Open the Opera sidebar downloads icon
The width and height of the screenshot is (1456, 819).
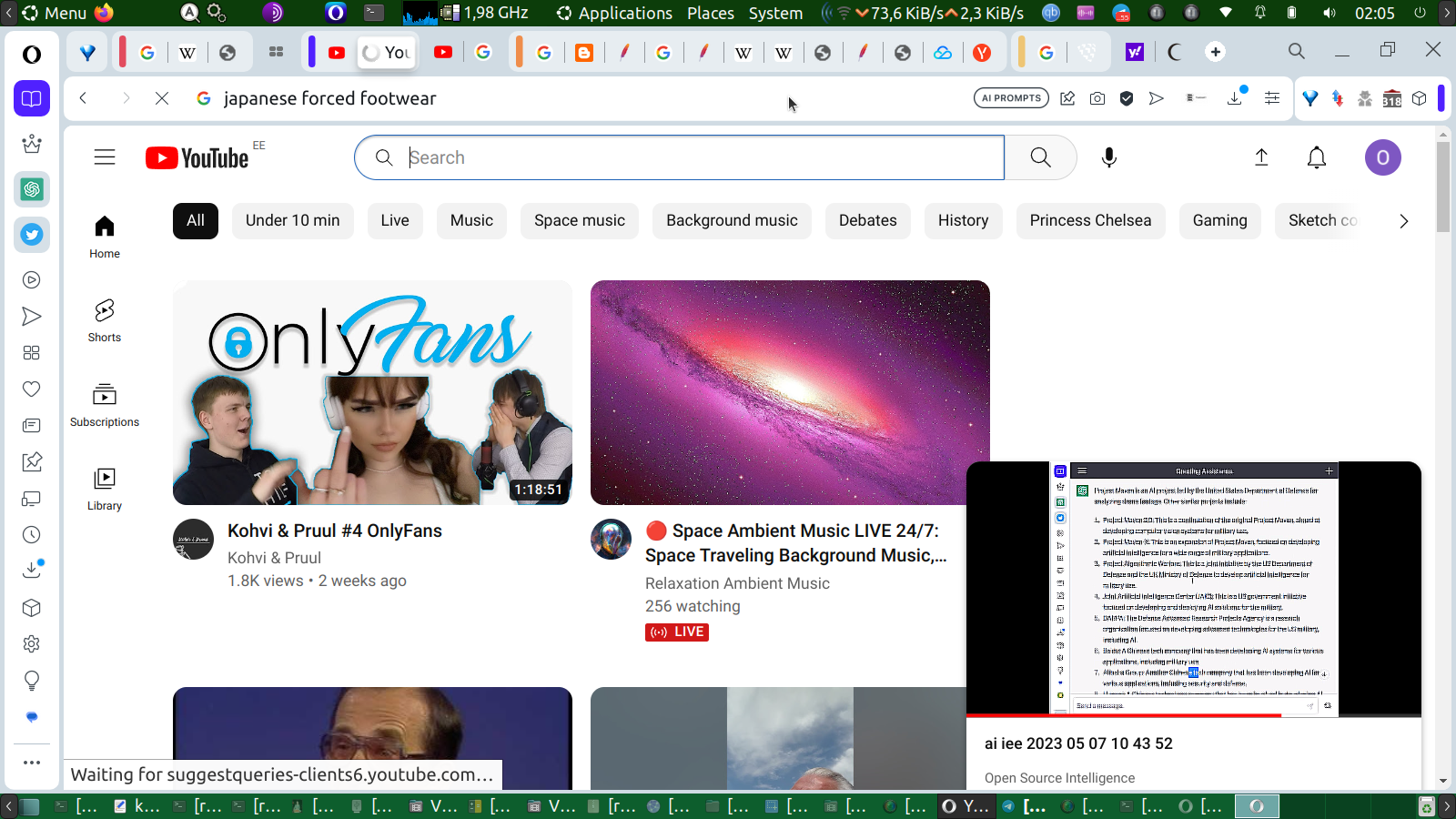click(32, 570)
